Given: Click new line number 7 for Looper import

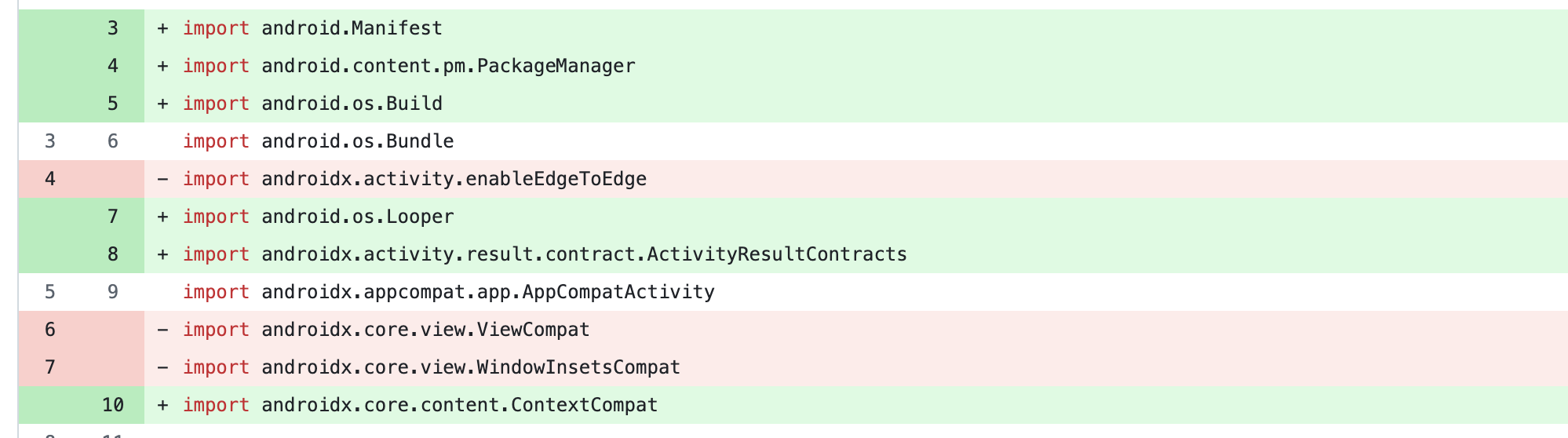Looking at the screenshot, I should click(113, 217).
